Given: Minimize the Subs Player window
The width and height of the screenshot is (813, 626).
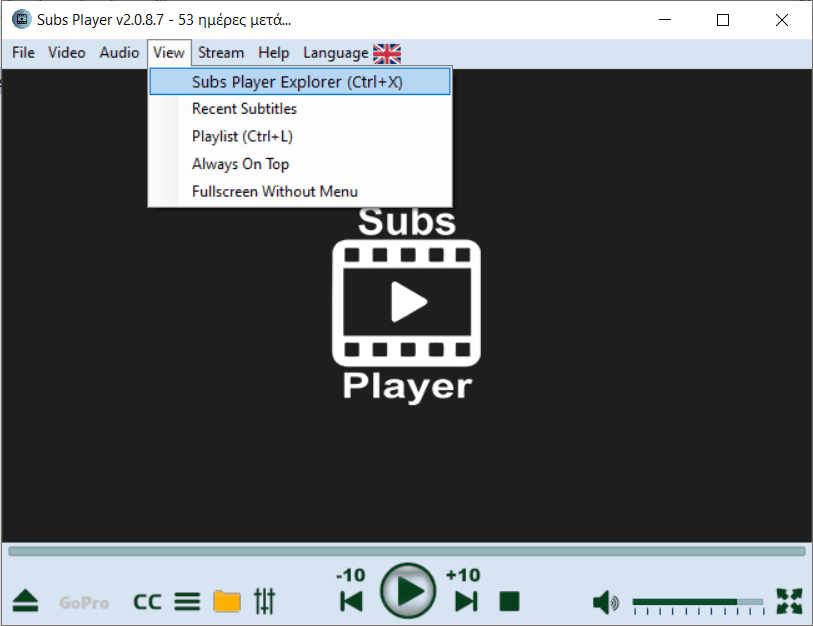Looking at the screenshot, I should [665, 20].
